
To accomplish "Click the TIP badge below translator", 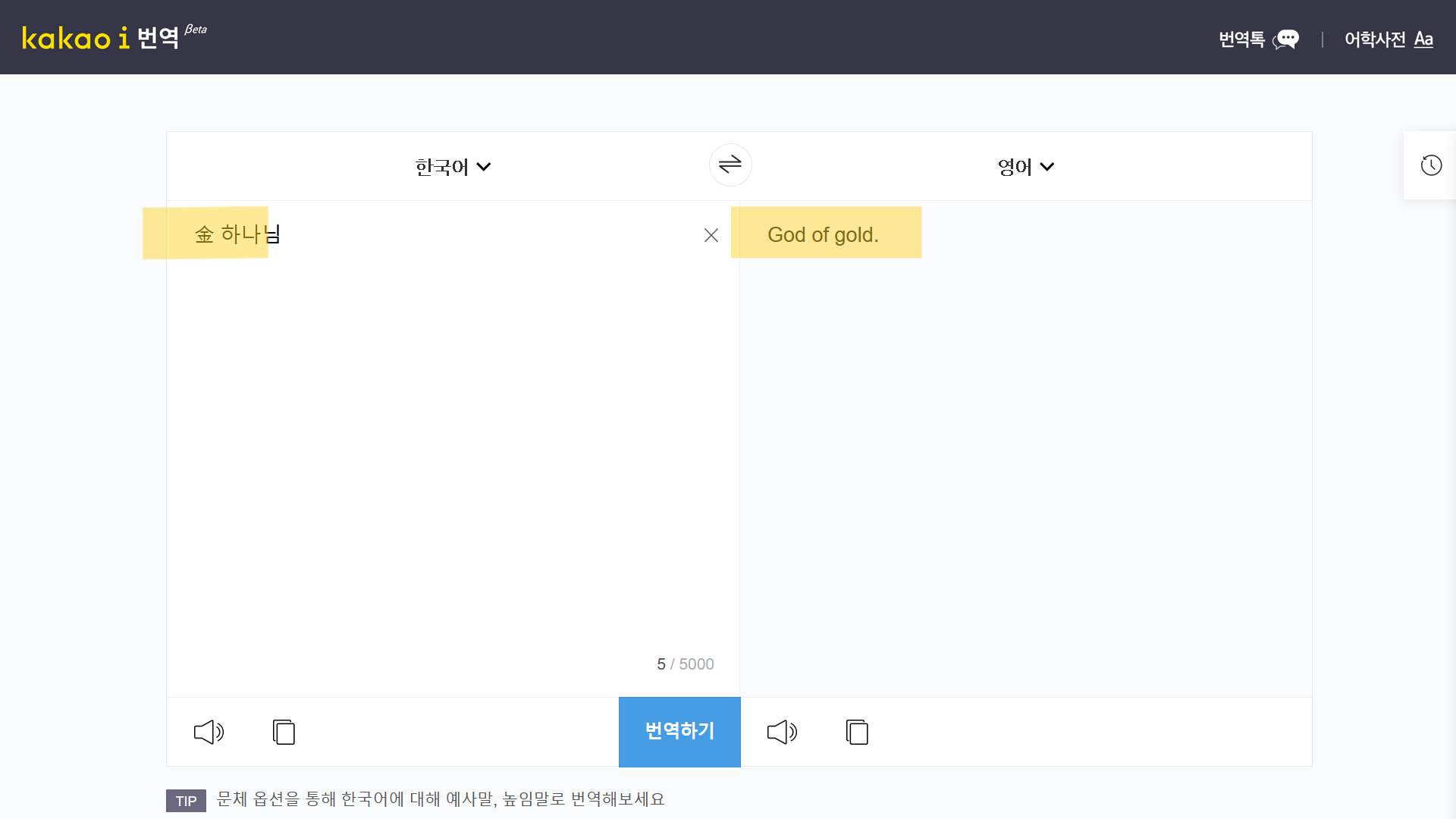I will coord(186,801).
